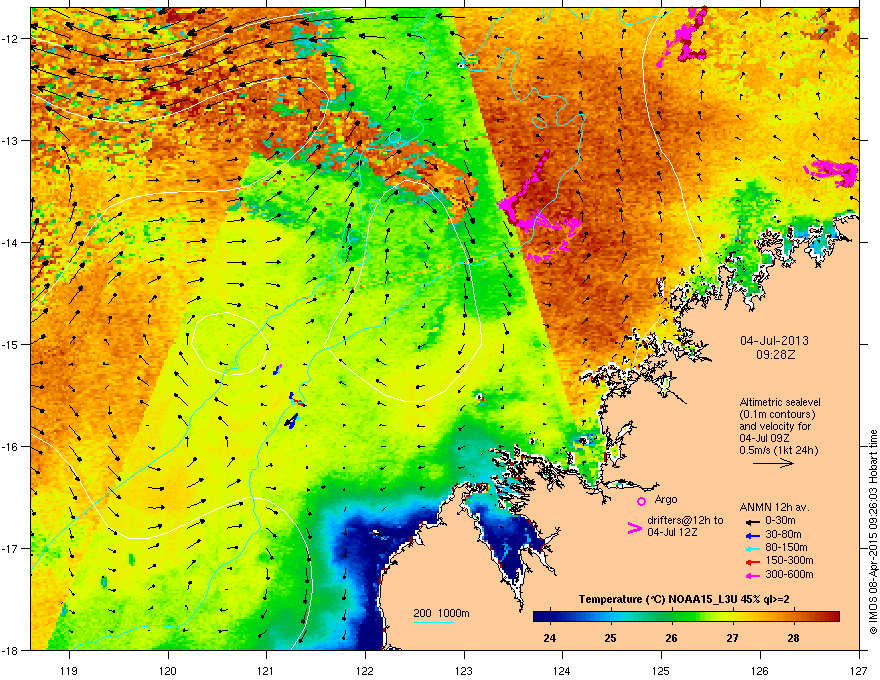Screen dimensions: 880x680
Task: Click the color bar tick label '27'
Action: coord(732,638)
